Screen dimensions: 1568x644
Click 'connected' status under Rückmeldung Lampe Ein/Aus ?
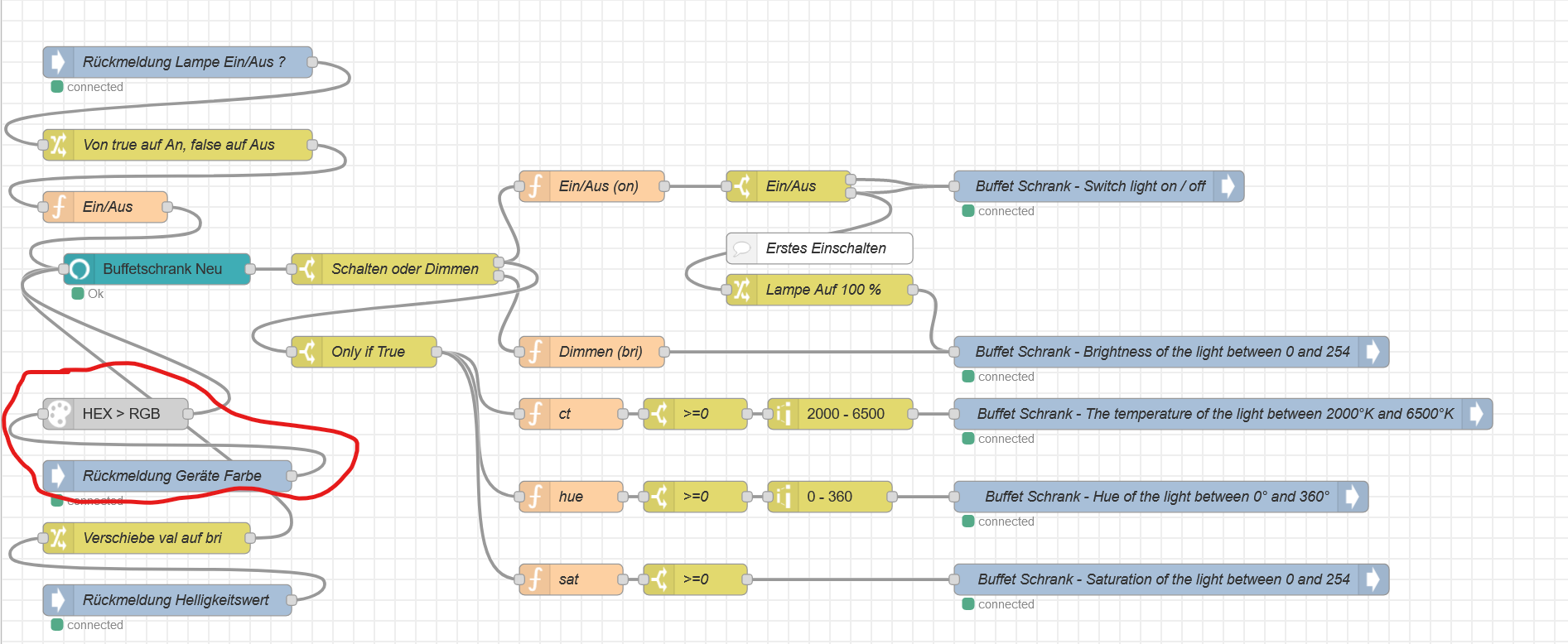87,87
